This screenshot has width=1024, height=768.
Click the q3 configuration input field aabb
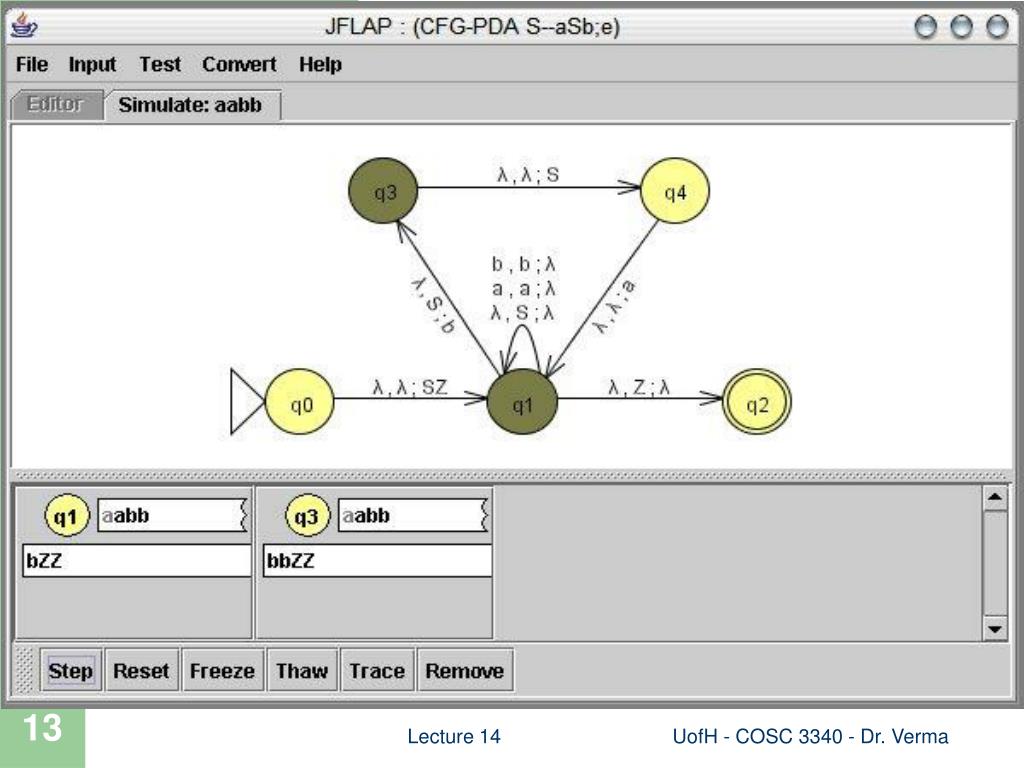(413, 515)
